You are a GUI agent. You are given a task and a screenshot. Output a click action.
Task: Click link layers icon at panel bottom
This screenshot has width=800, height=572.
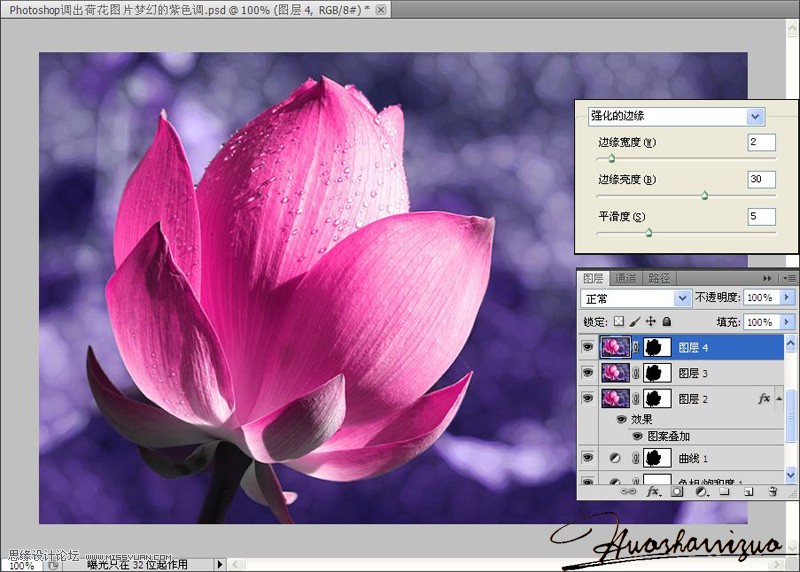628,491
